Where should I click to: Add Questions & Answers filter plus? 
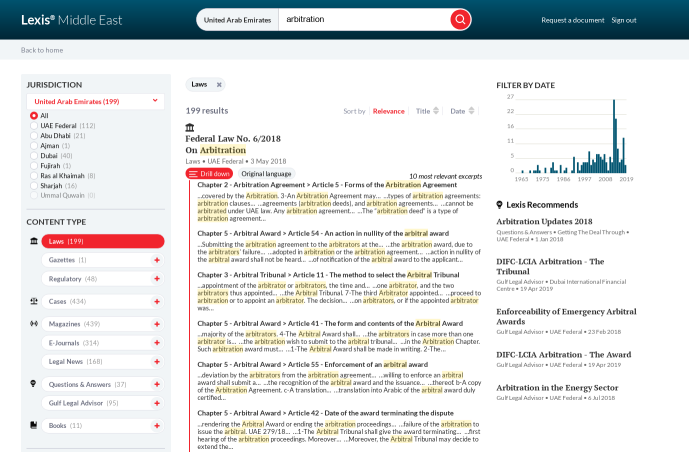[156, 384]
